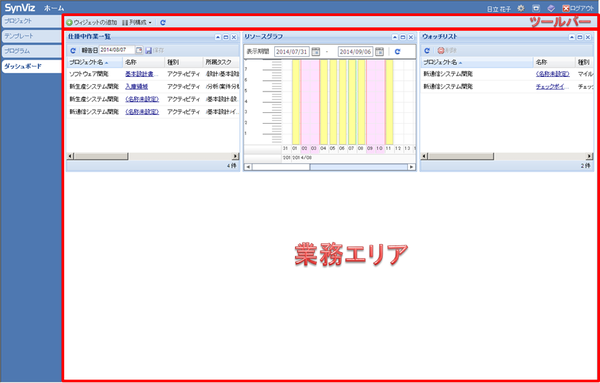This screenshot has height=383, width=600.
Task: Click the 仕掛中作業一覧 horizontal scrollbar thumb
Action: point(101,156)
